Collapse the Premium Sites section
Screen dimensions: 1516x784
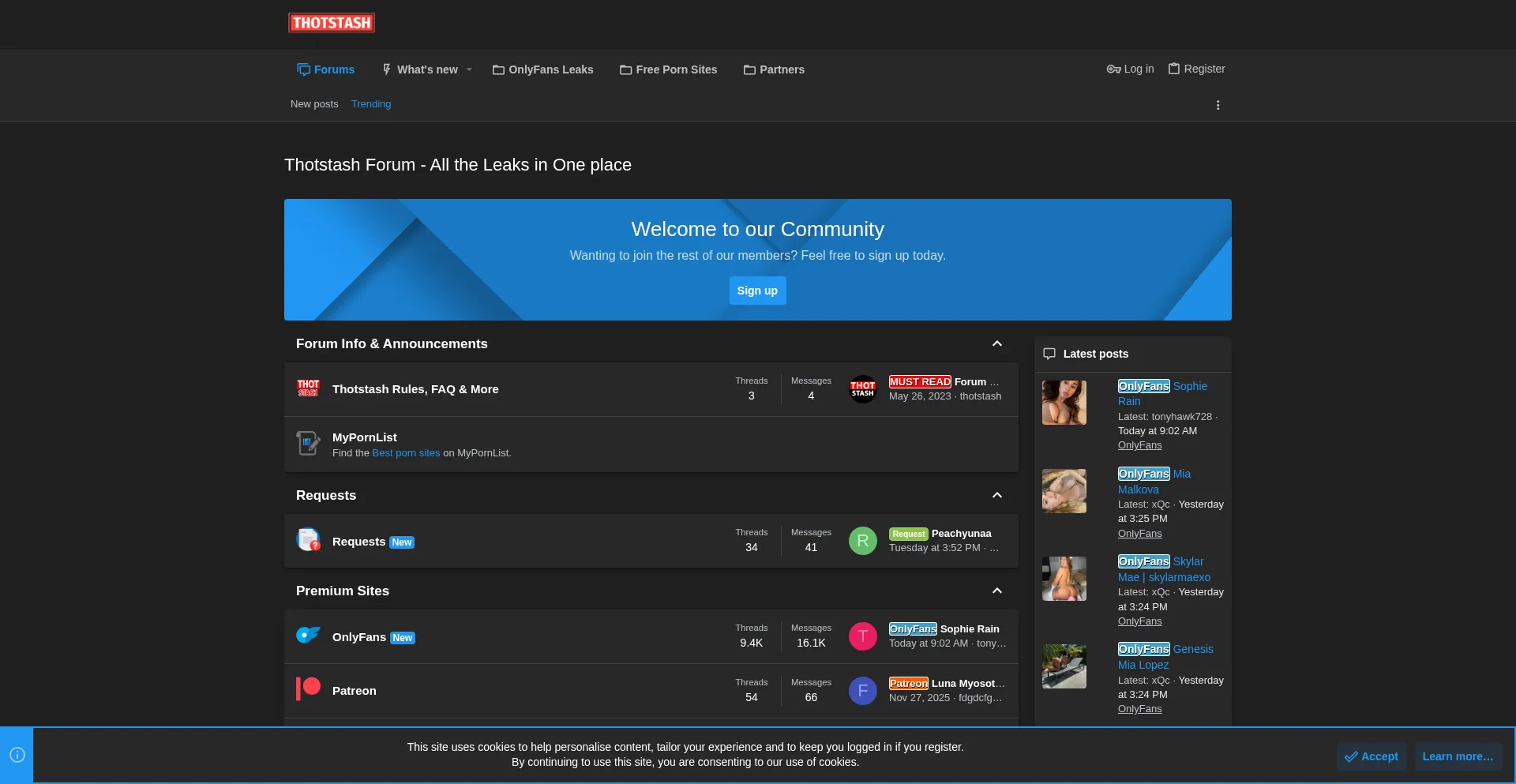997,591
